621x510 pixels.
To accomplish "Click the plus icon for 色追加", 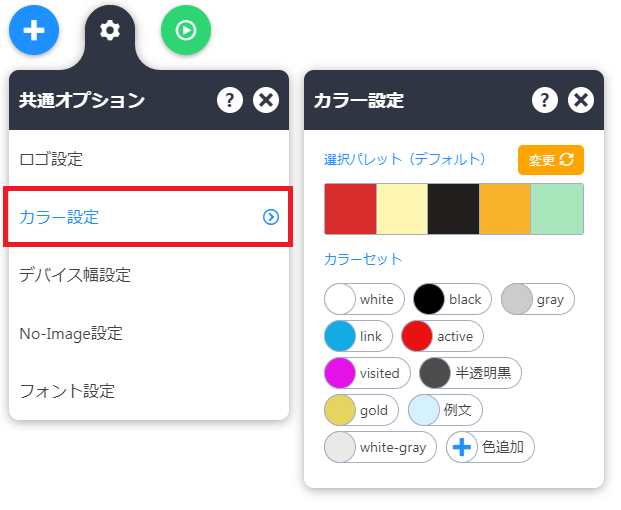I will [462, 447].
